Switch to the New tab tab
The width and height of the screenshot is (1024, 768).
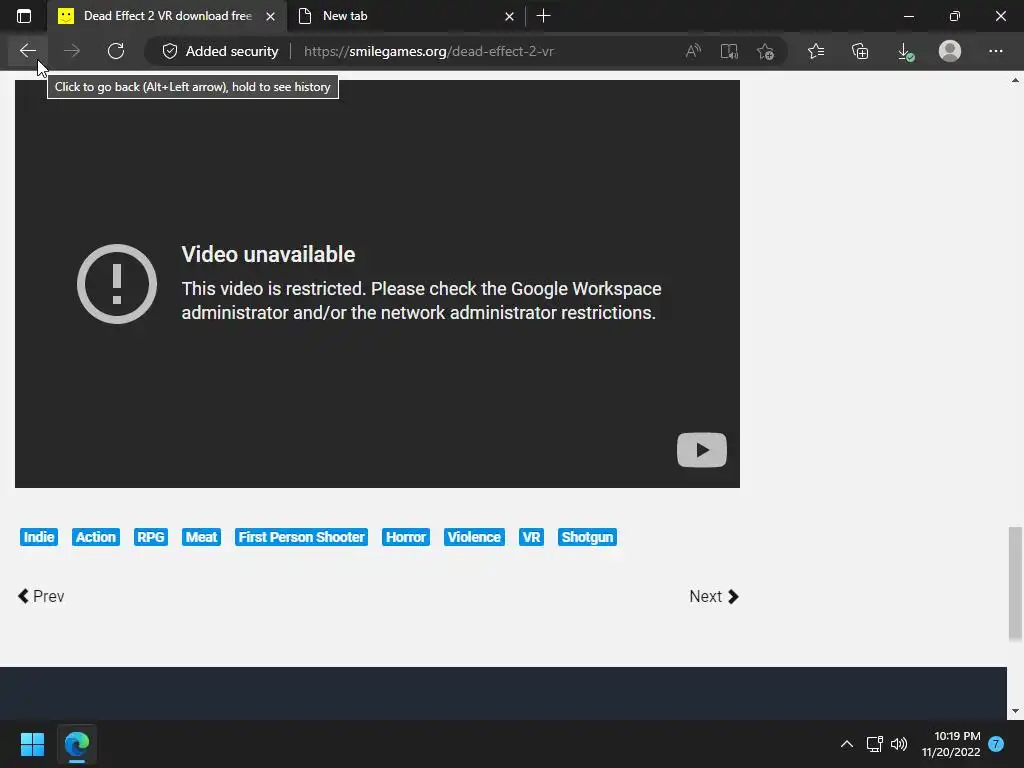pyautogui.click(x=405, y=16)
